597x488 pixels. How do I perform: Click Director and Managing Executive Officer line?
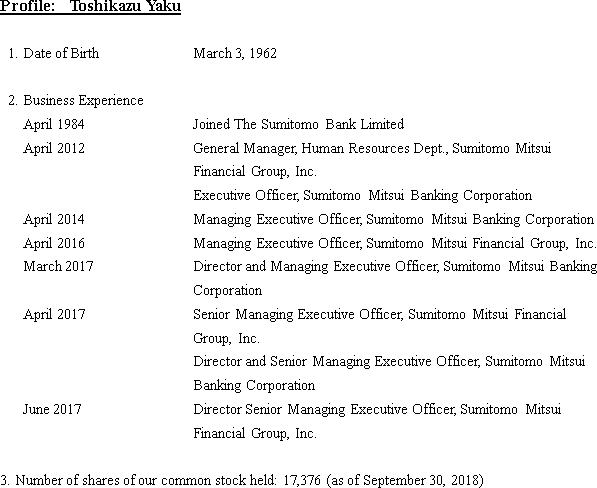(x=395, y=266)
